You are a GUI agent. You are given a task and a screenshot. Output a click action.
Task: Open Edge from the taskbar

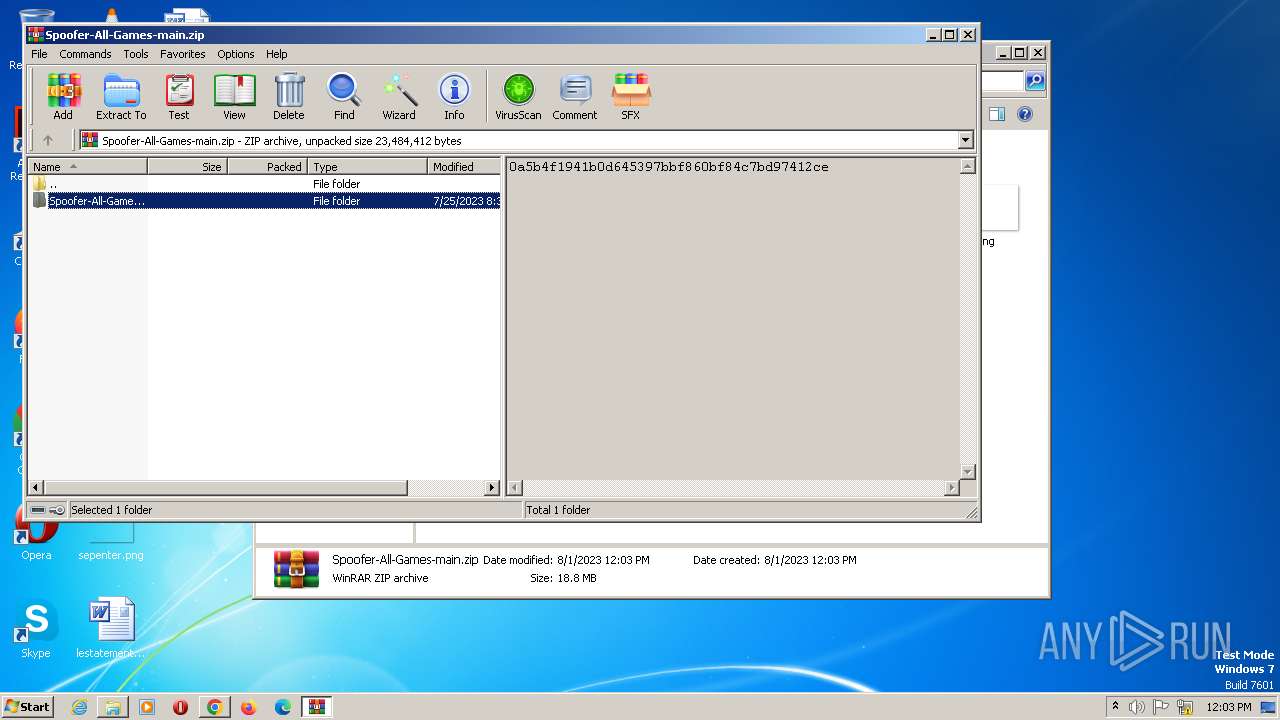pos(283,707)
